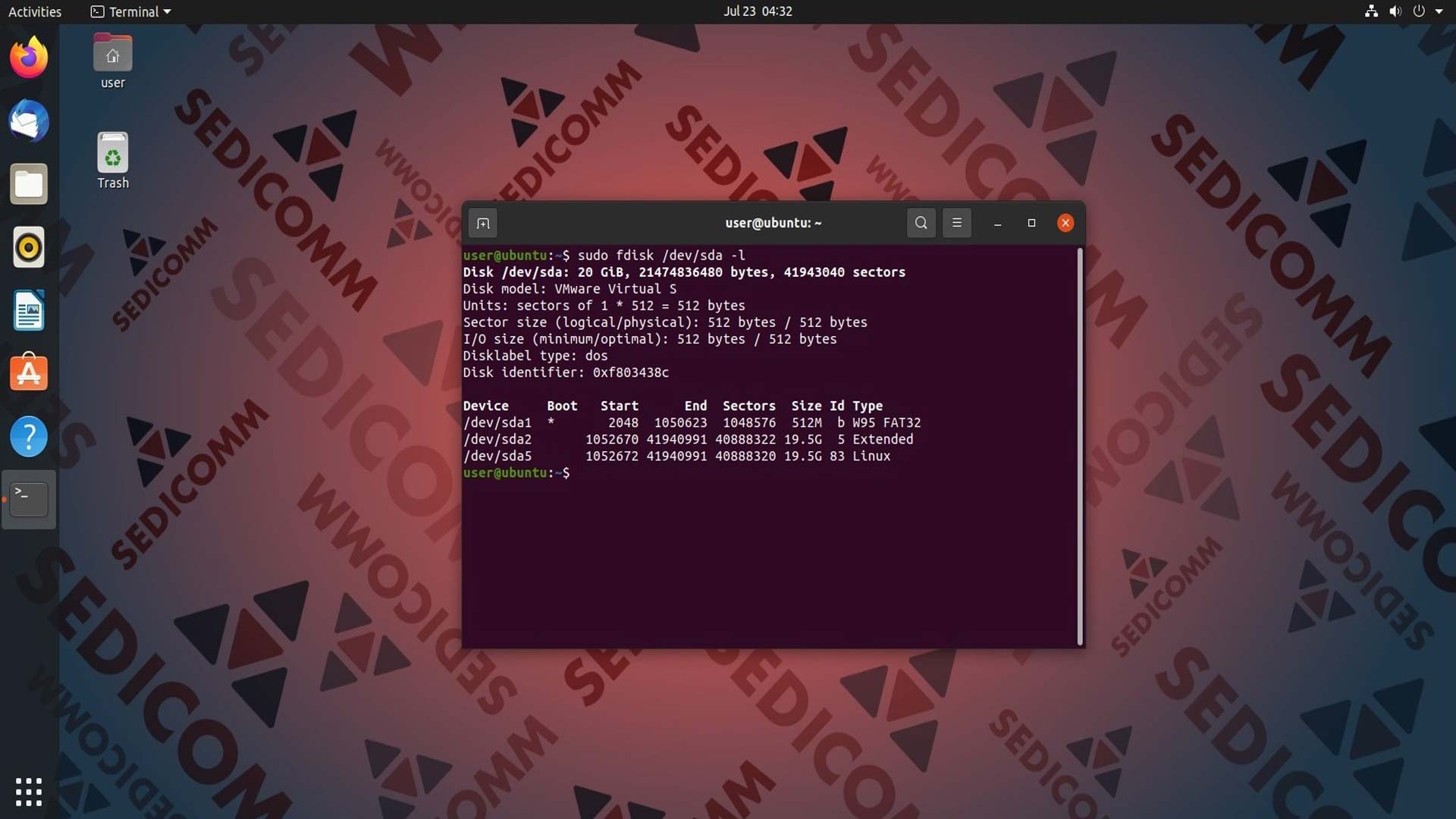Click the Activities menu
The height and width of the screenshot is (819, 1456).
(35, 11)
